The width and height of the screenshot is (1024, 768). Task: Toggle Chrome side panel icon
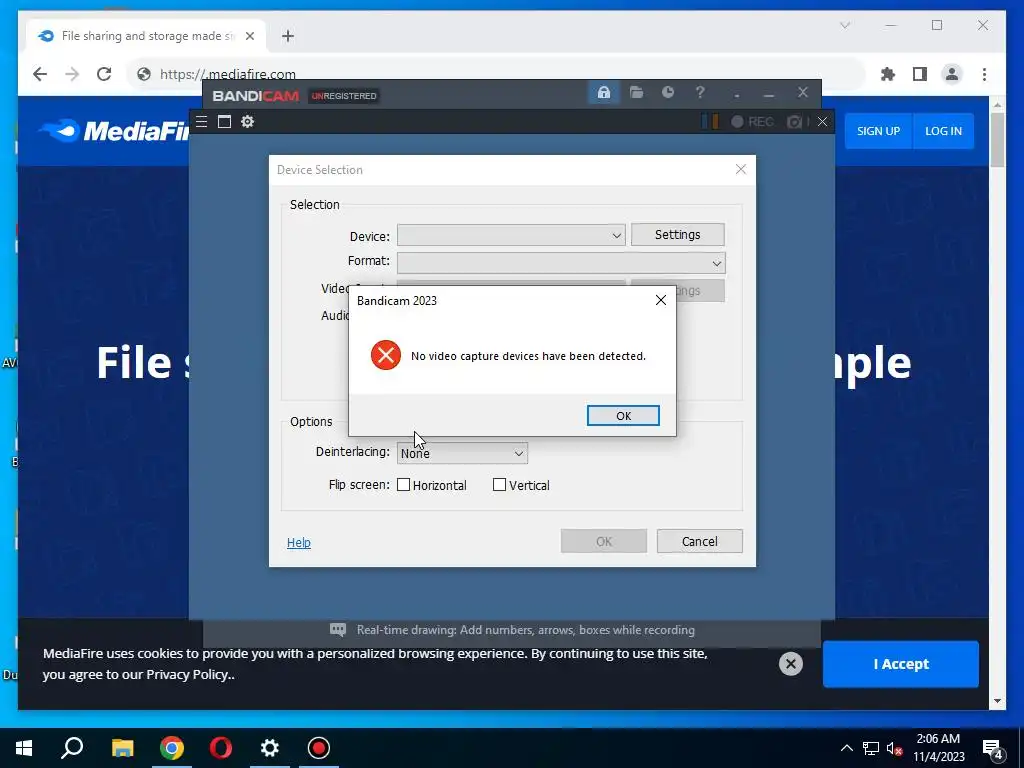click(920, 74)
